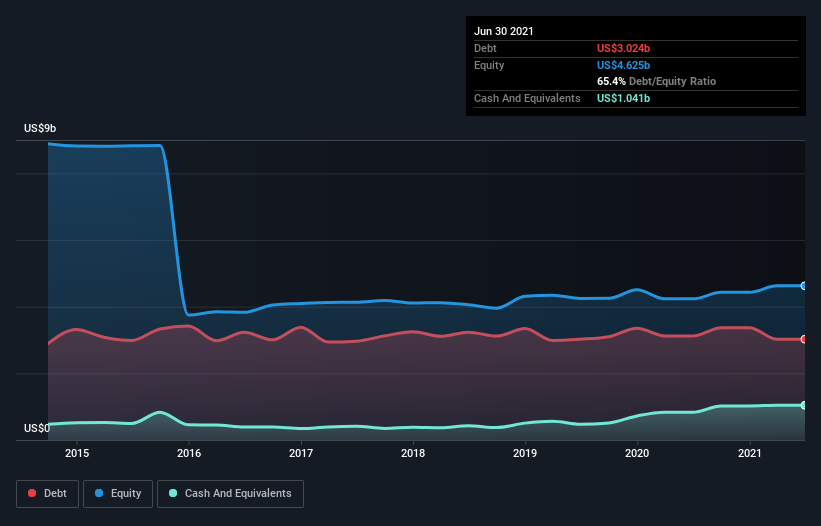Click the US$1.041b cash value
The height and width of the screenshot is (526, 821).
623,98
